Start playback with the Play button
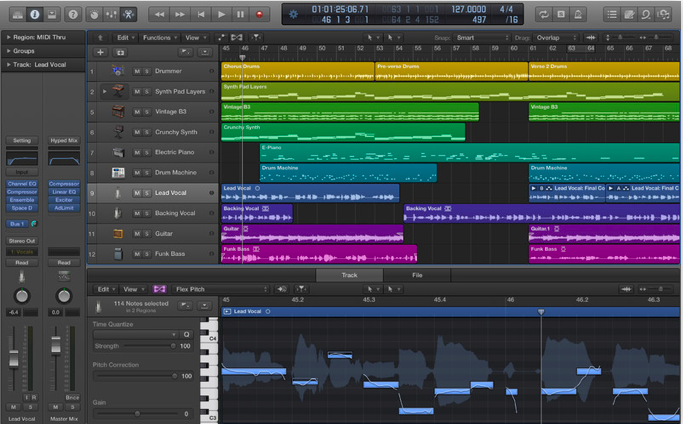 click(x=221, y=14)
